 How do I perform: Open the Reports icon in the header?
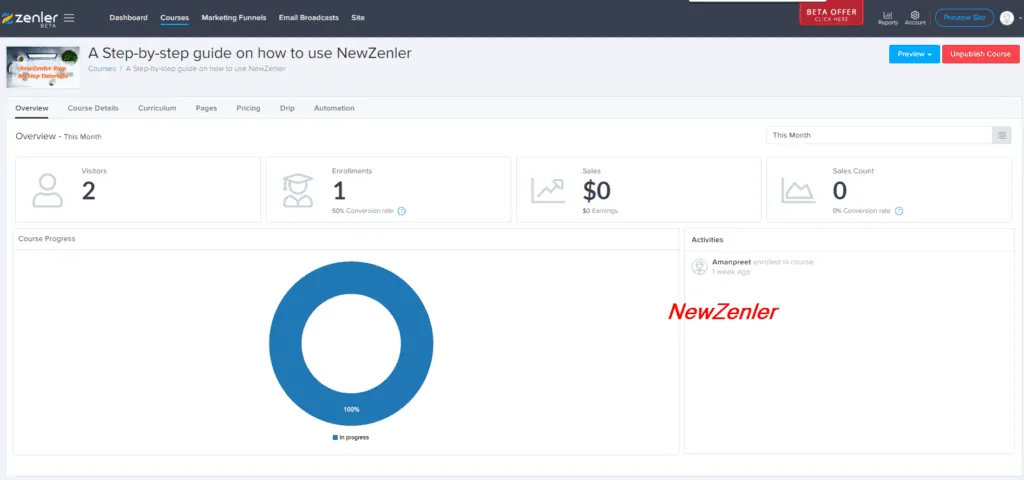[887, 17]
